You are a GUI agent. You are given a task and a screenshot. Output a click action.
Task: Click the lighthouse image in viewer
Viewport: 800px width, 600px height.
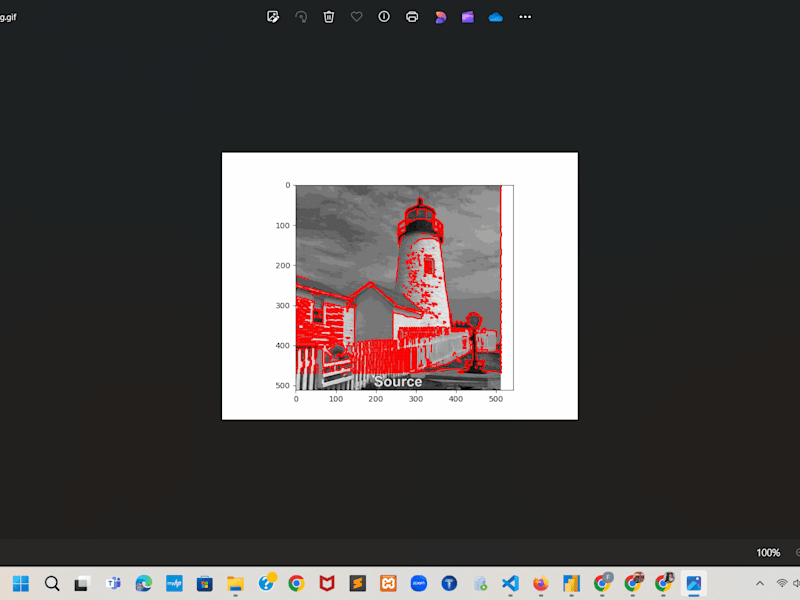click(399, 286)
